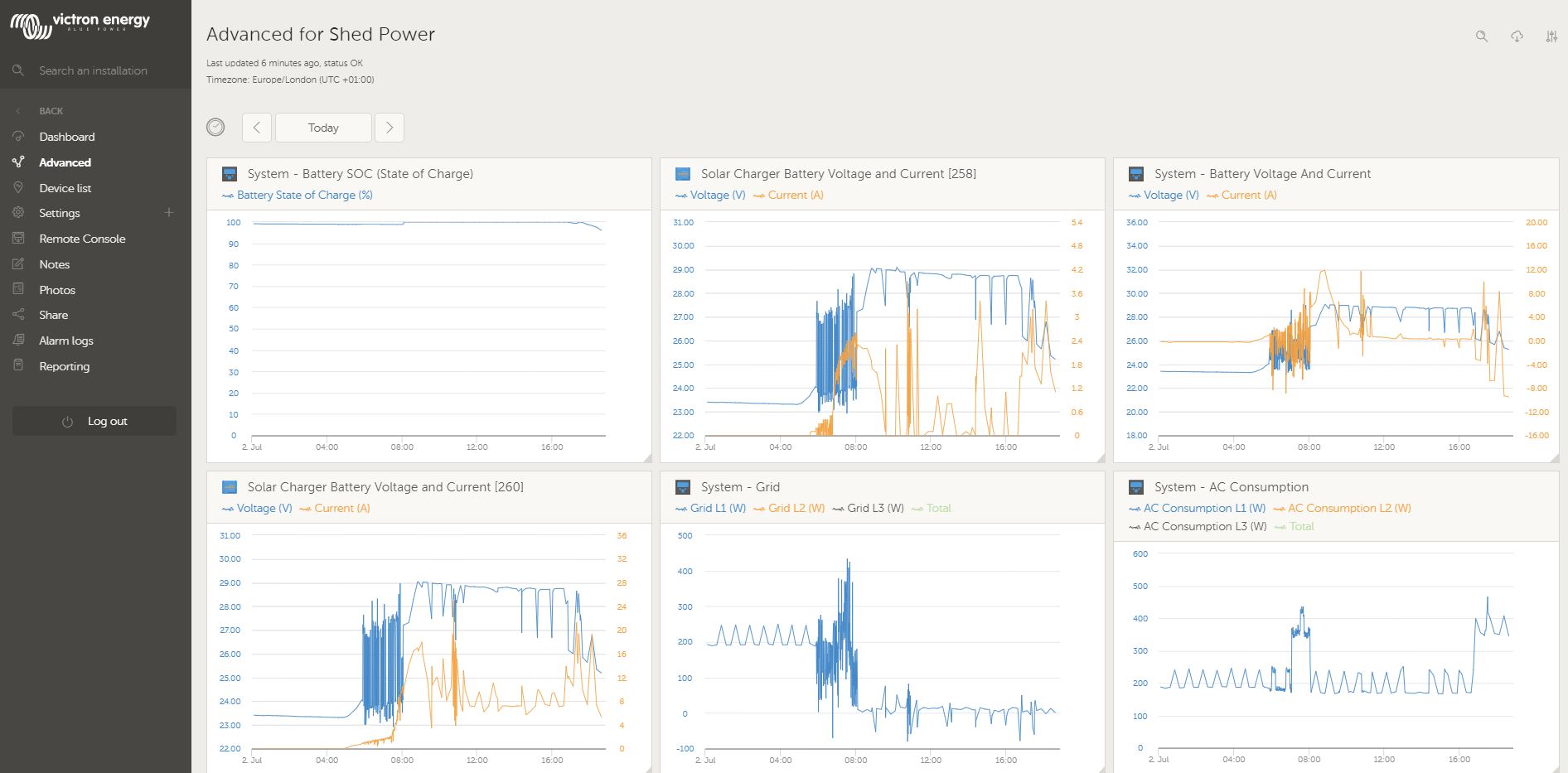Click the AC Consumption widget icon
This screenshot has width=1568, height=773.
(1136, 487)
